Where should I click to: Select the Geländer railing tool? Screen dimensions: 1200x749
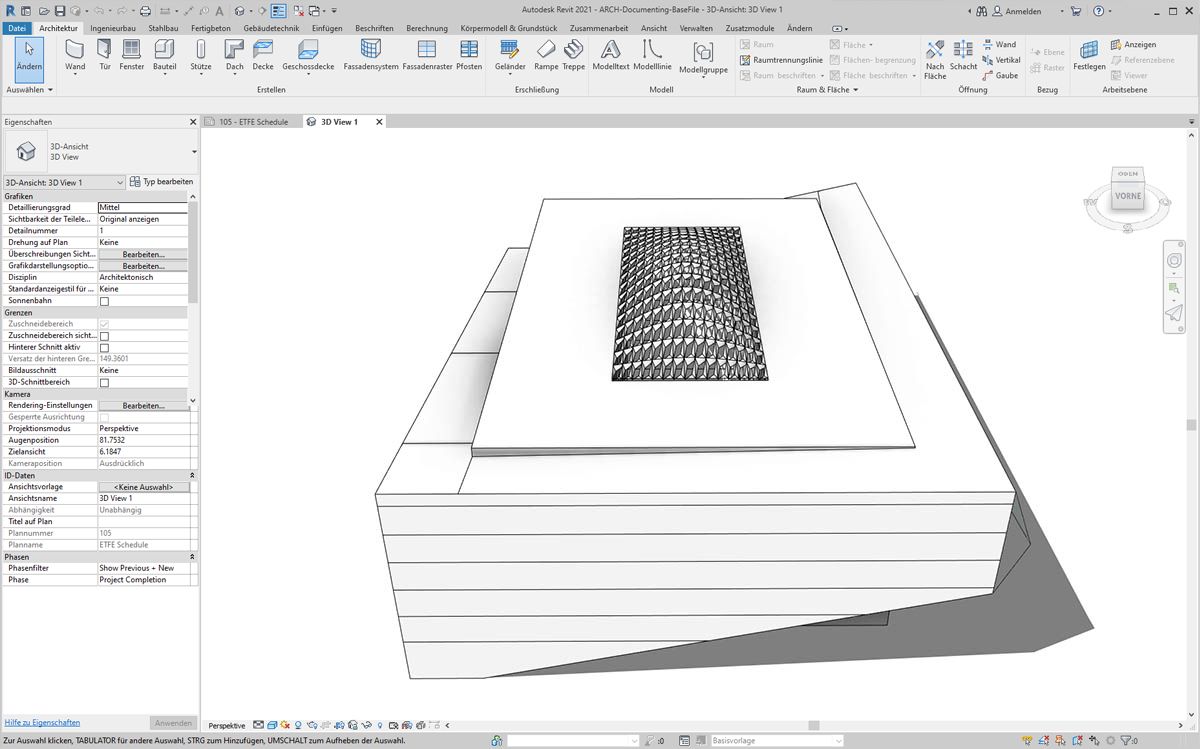510,57
